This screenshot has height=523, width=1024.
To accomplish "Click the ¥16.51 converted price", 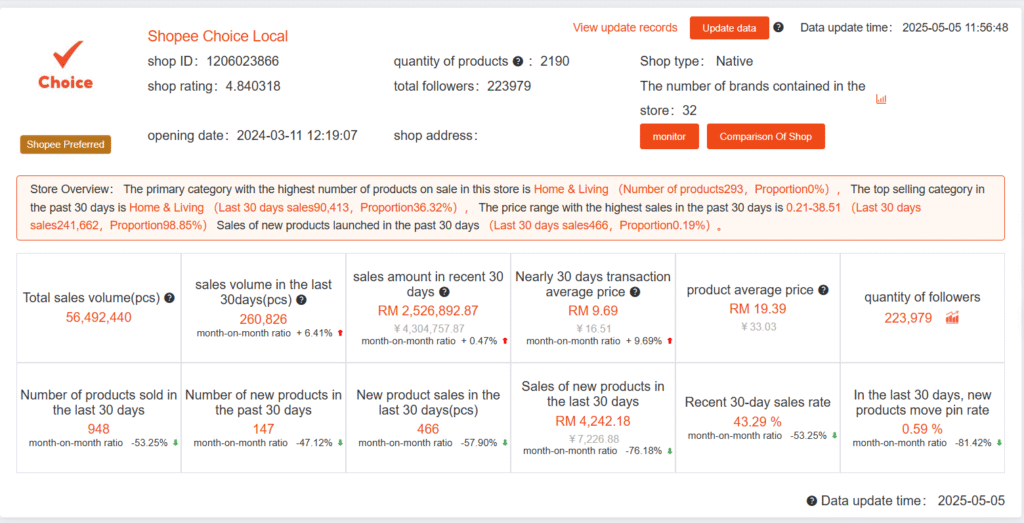I will click(x=592, y=328).
